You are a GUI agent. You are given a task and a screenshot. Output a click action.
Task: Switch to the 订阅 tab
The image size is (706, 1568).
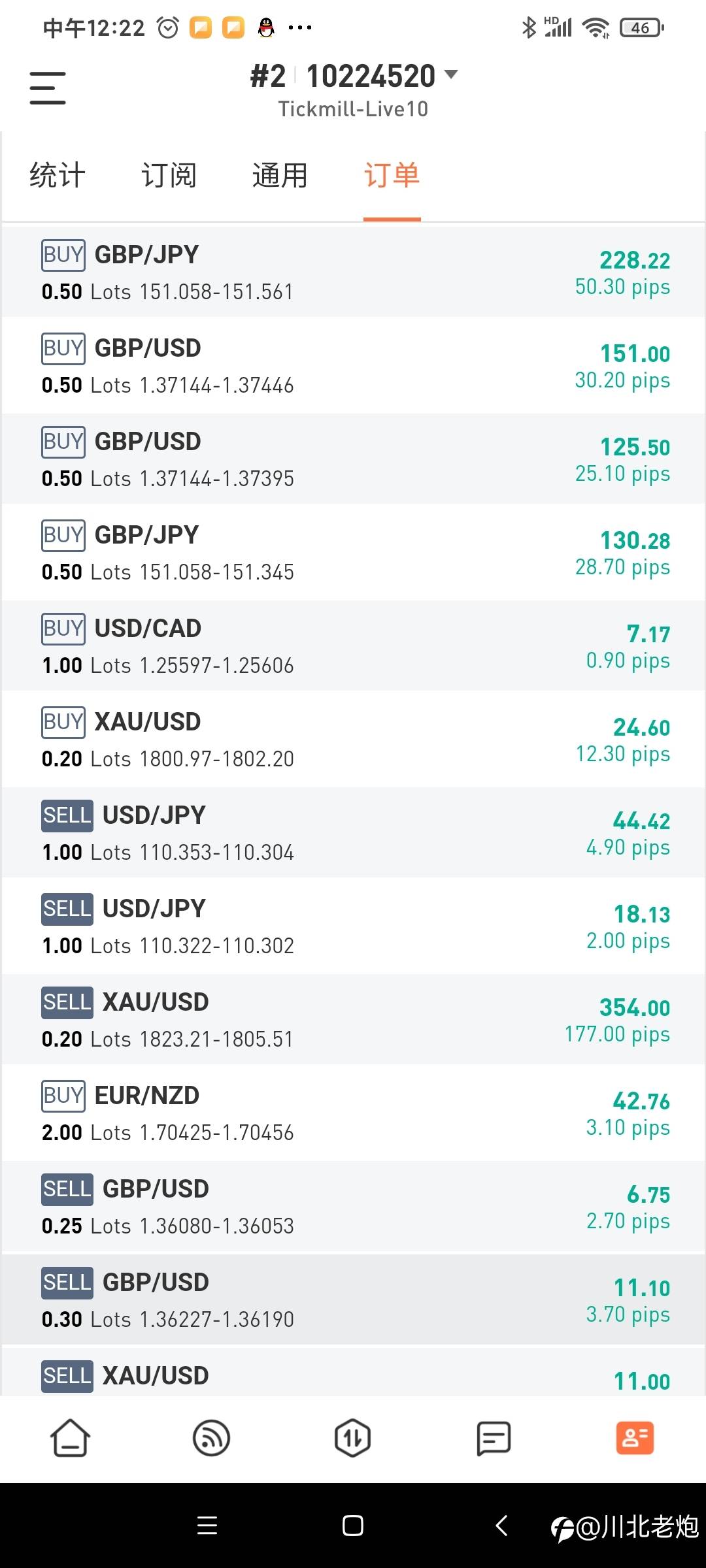[169, 176]
